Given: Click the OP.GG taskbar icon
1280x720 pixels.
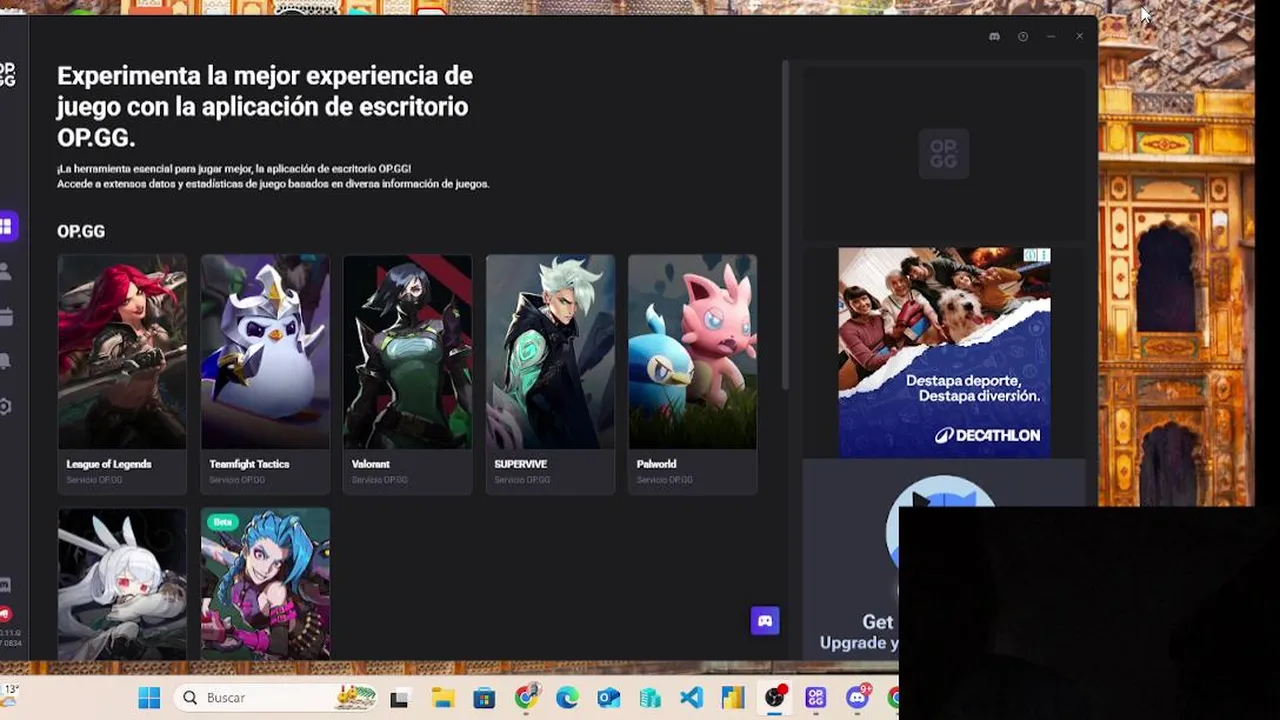Looking at the screenshot, I should coord(816,698).
